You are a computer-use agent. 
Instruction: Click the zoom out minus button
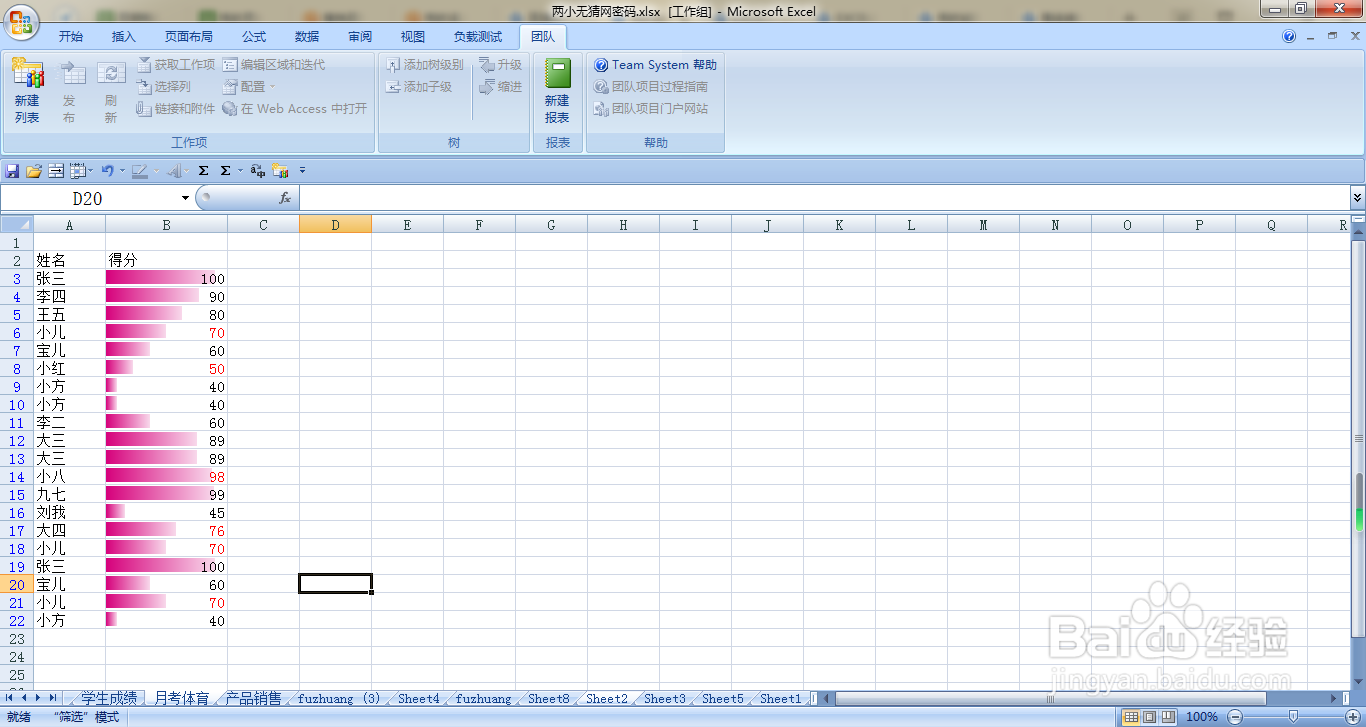pyautogui.click(x=1235, y=716)
